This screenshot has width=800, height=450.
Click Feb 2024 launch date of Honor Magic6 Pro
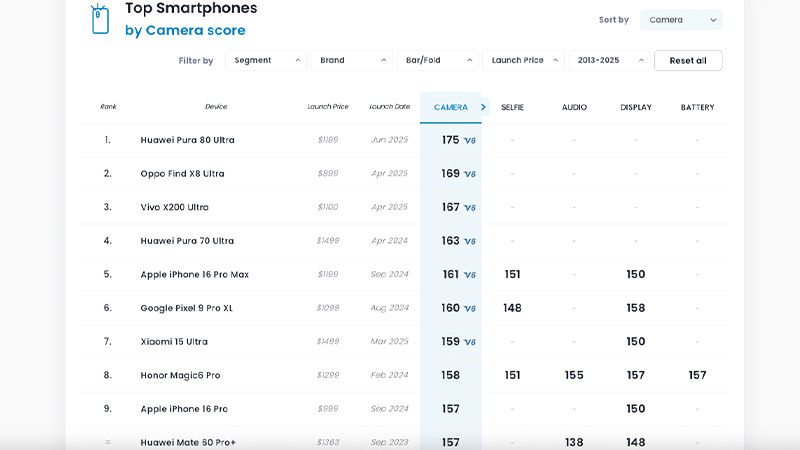389,376
